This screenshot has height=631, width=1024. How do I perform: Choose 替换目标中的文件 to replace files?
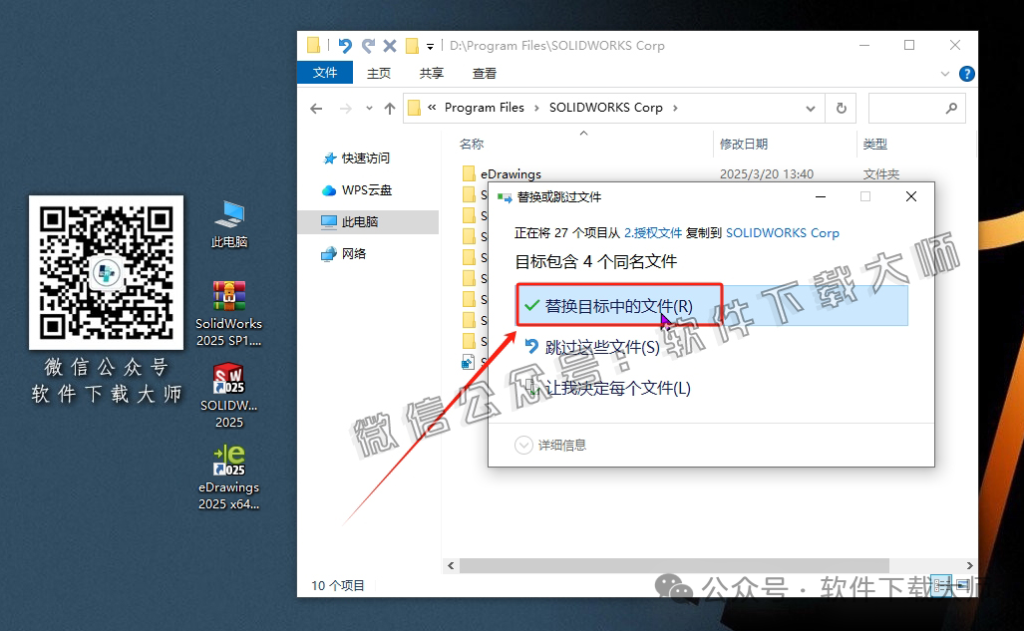(x=617, y=306)
